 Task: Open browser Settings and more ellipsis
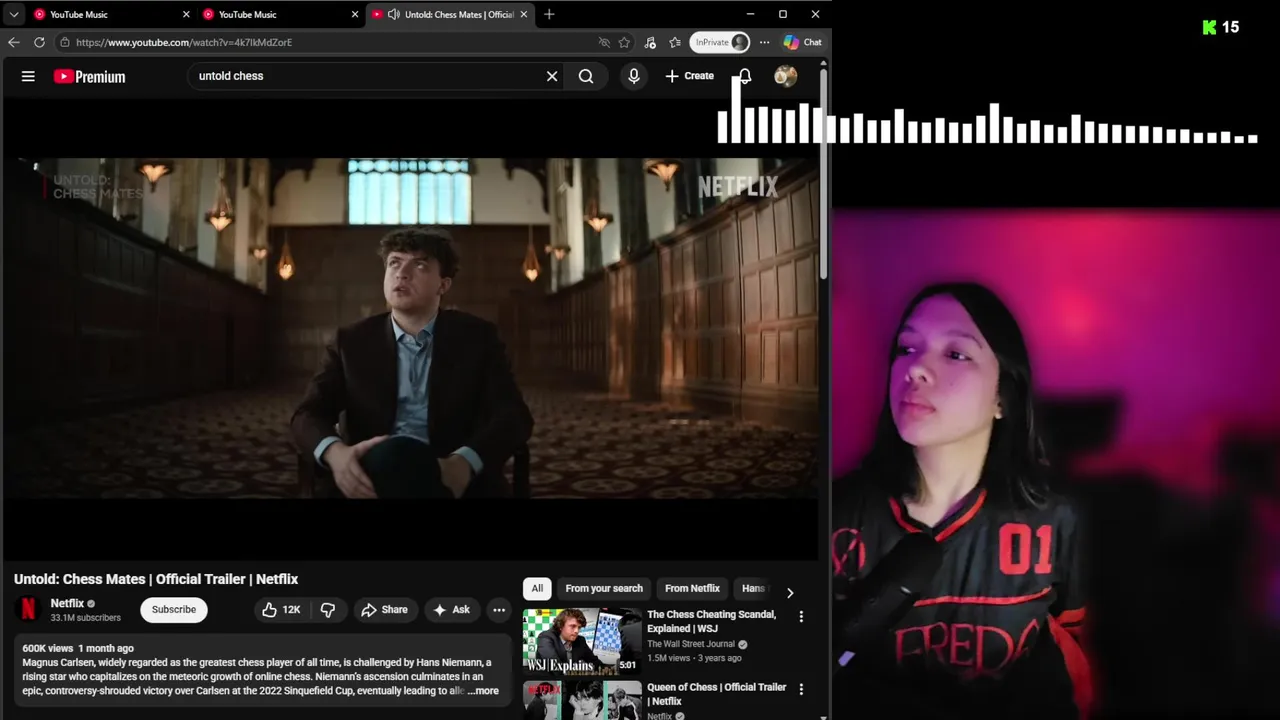pos(764,42)
